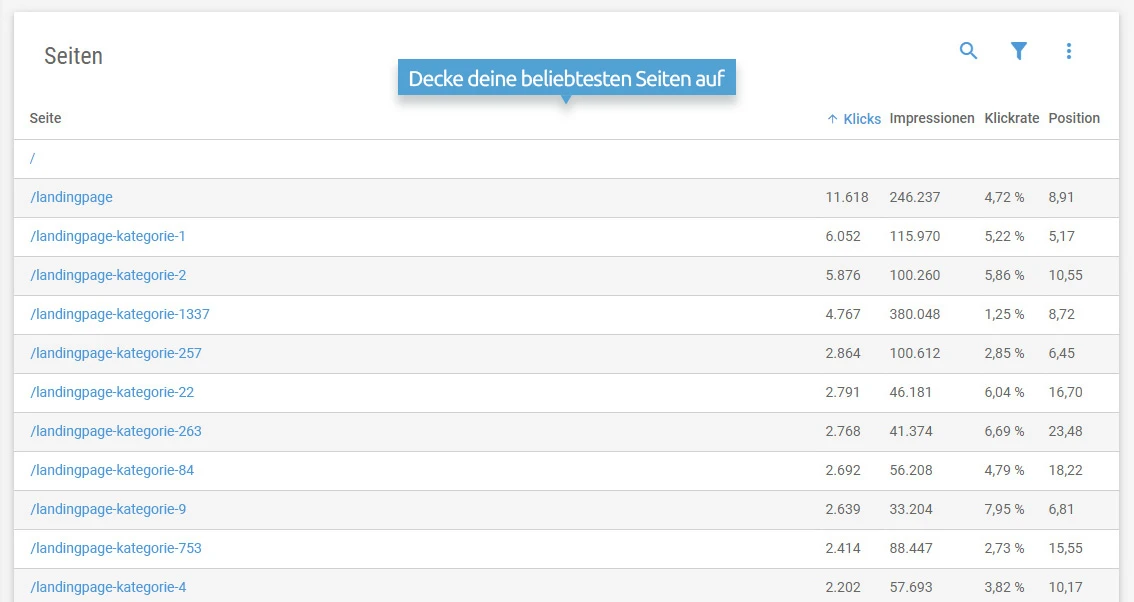Open the /landingpage-kategorie-9 link
Image resolution: width=1134 pixels, height=602 pixels.
point(108,510)
